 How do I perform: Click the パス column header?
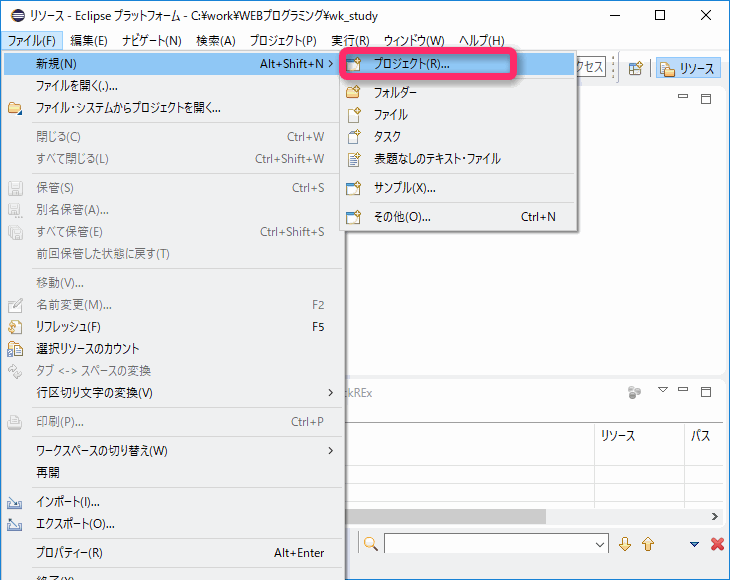coord(703,436)
